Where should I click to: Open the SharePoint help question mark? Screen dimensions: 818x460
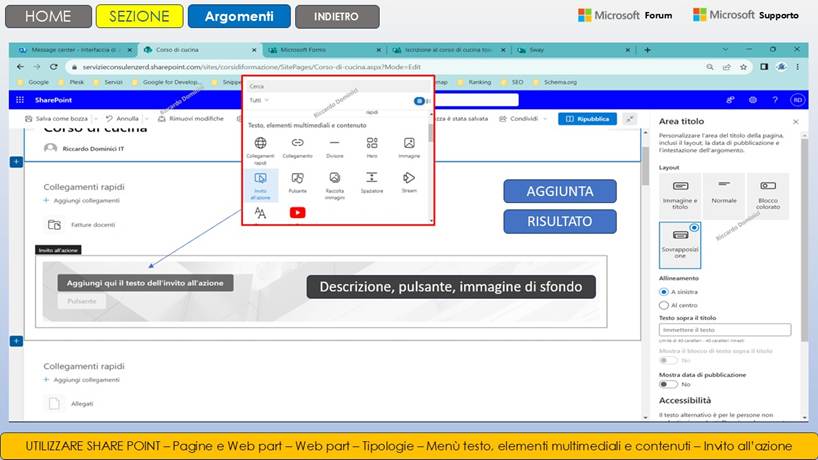[x=775, y=100]
